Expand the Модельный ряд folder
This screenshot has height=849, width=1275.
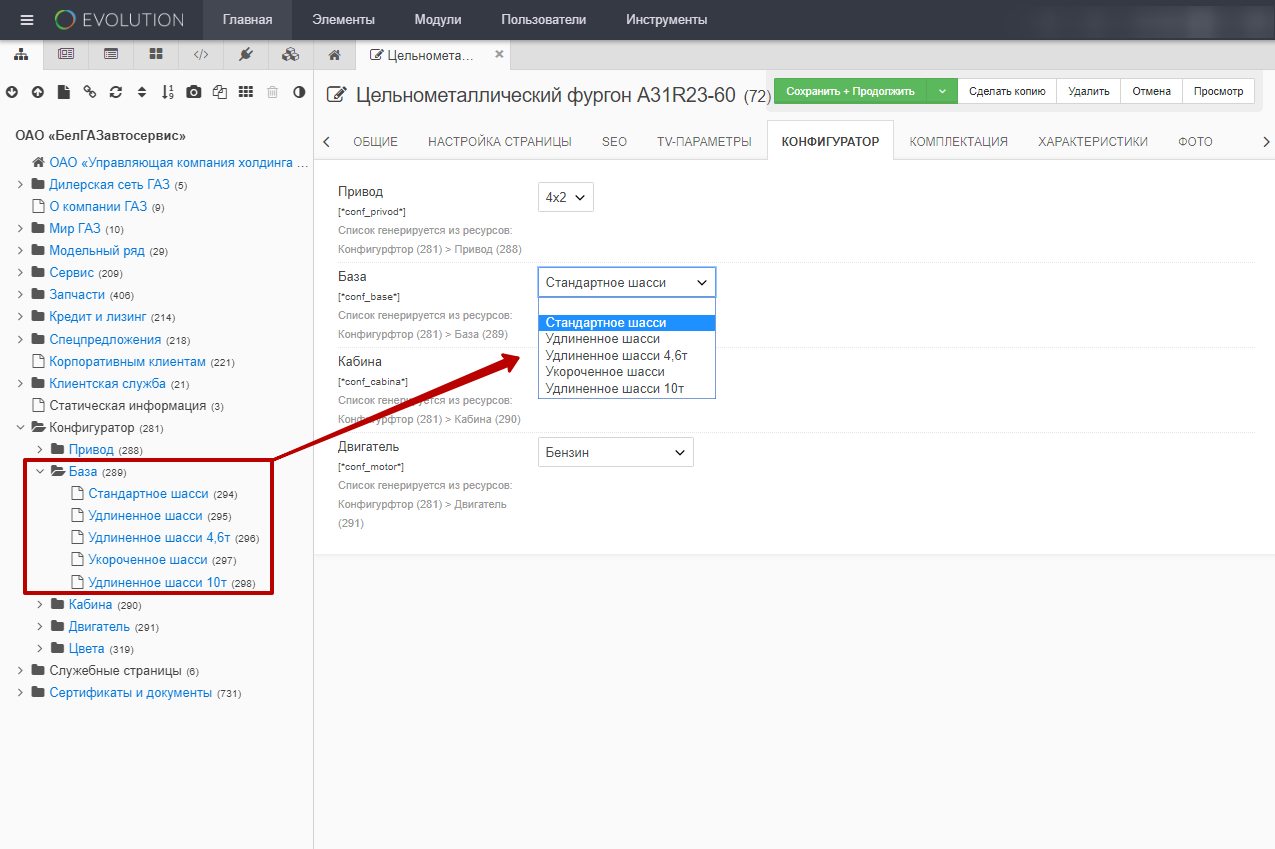(20, 250)
